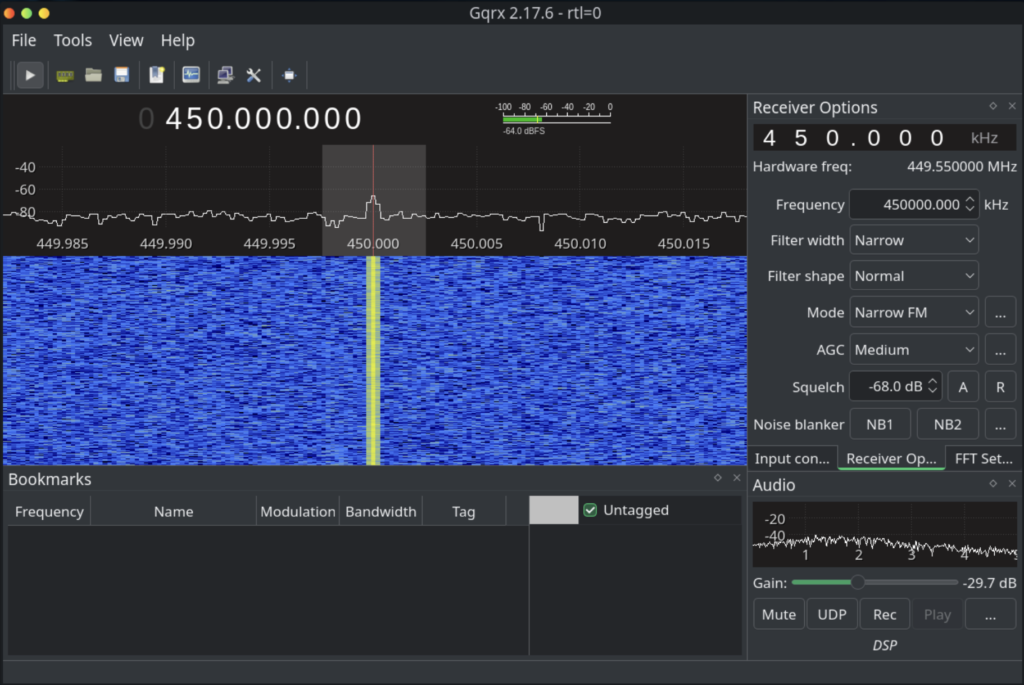Open Audio options ellipsis button
1024x685 pixels.
point(991,614)
